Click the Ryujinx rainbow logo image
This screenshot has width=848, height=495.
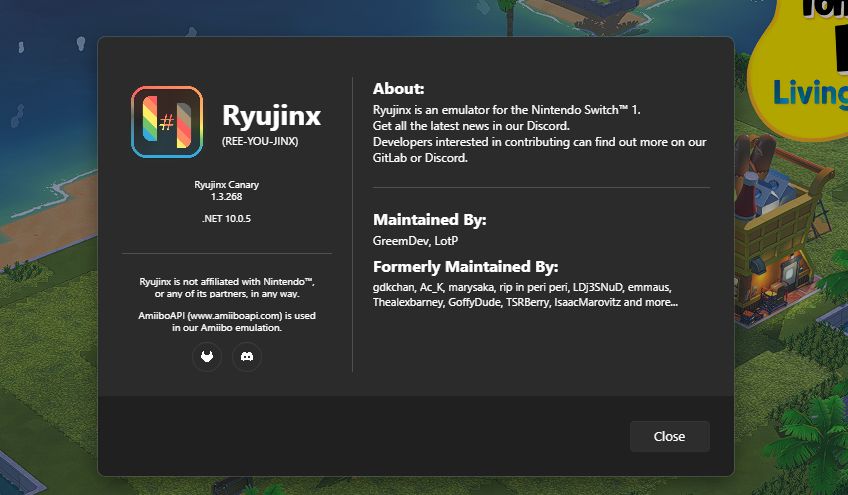167,122
